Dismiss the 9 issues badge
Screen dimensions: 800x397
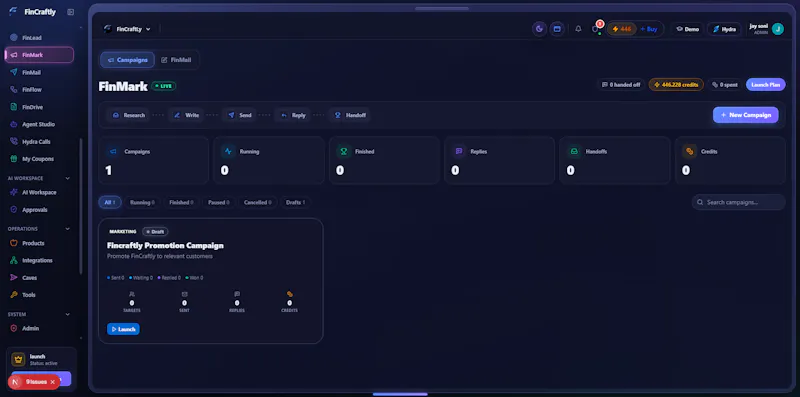click(53, 382)
